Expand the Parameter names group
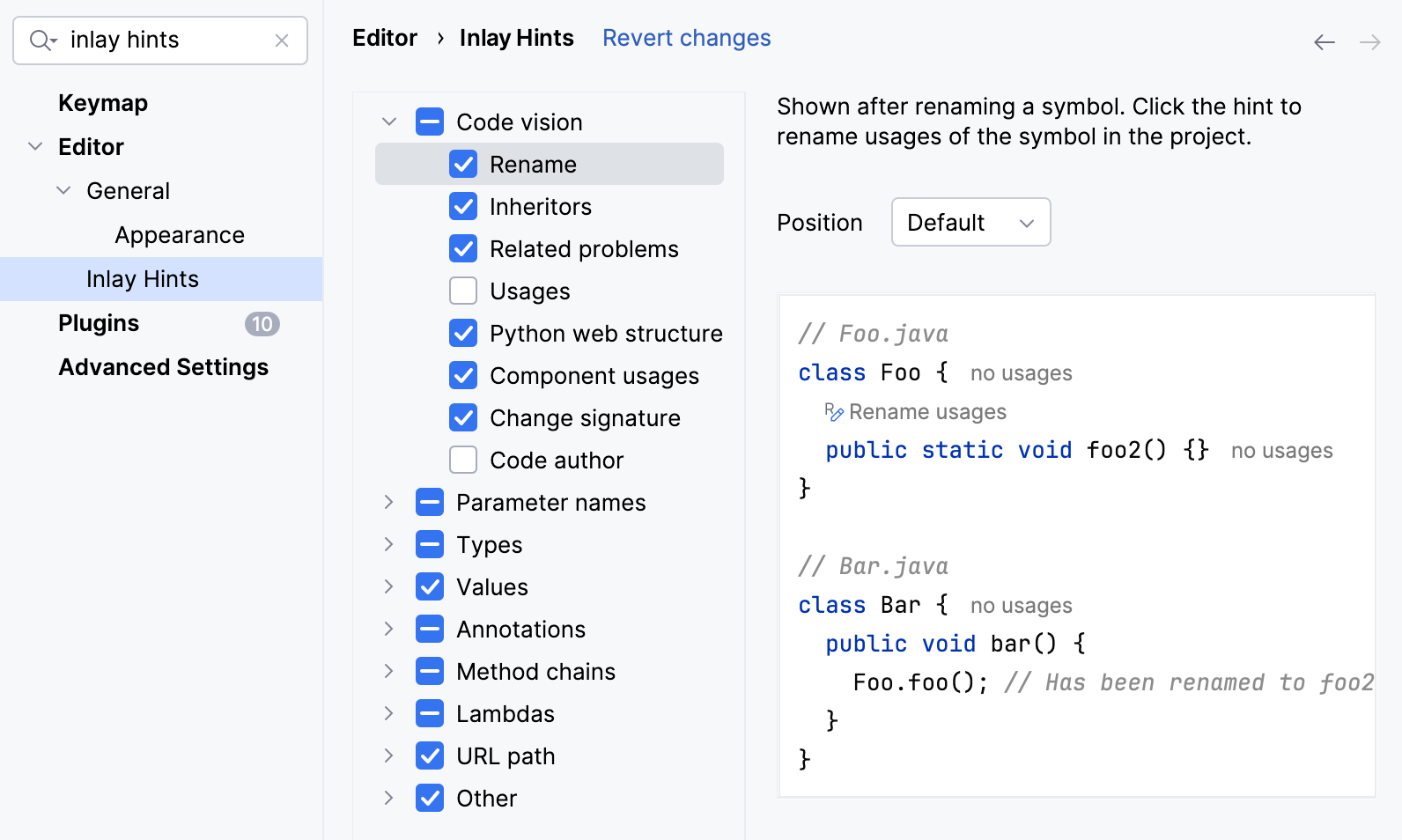1402x840 pixels. click(x=388, y=502)
